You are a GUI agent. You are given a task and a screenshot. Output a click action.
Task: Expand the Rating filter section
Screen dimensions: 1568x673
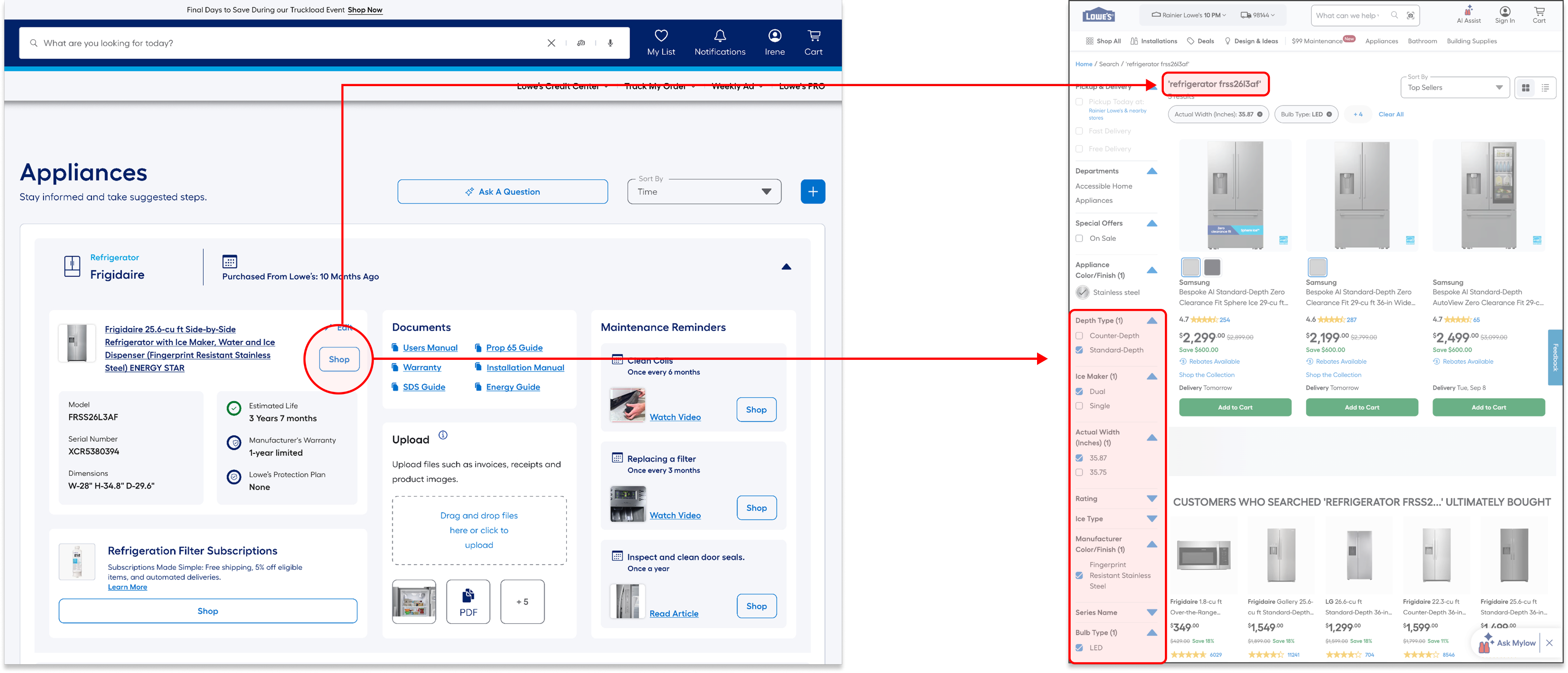pos(1151,499)
